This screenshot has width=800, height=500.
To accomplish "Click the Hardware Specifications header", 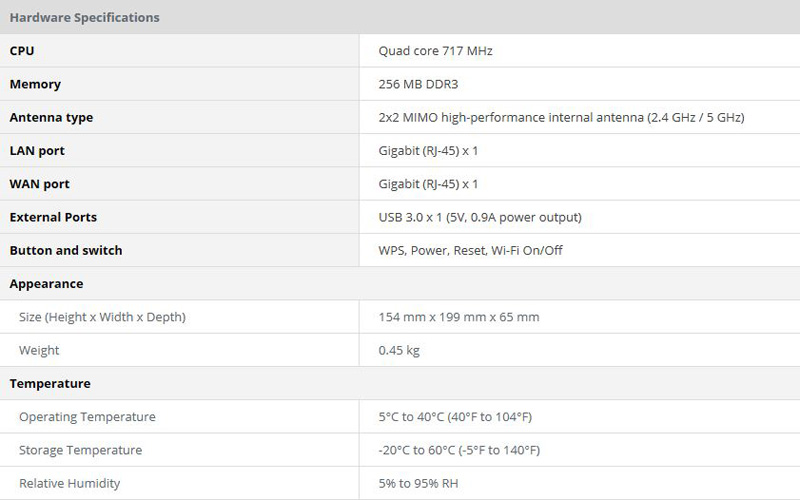I will pos(84,17).
